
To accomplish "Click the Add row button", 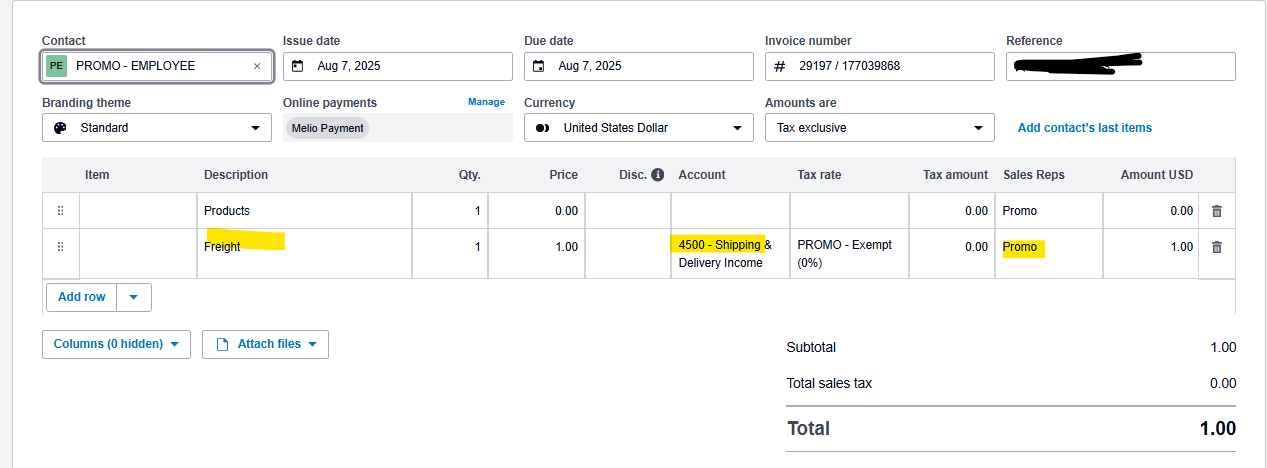I will tap(81, 297).
